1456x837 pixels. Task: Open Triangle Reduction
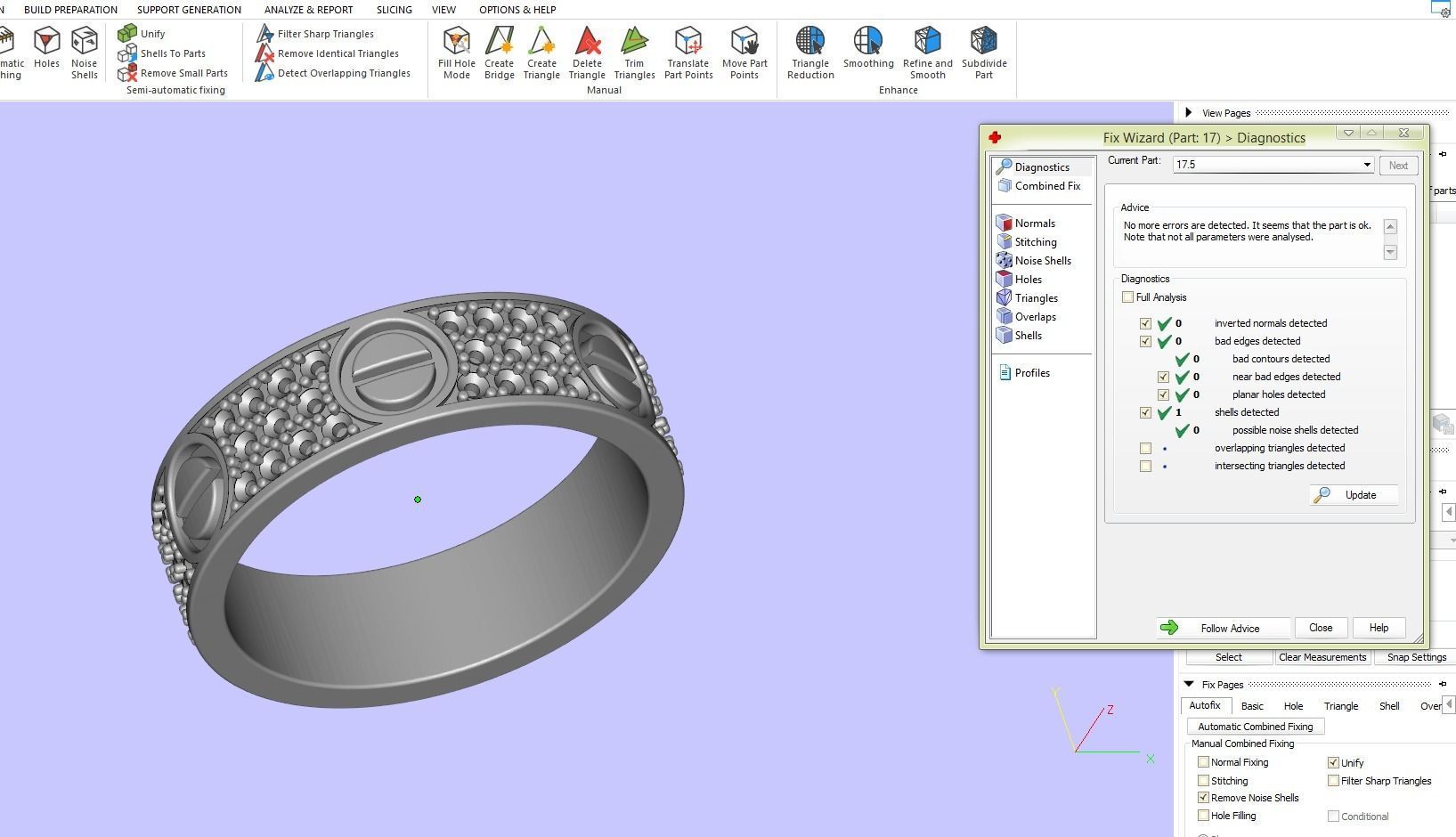click(810, 53)
